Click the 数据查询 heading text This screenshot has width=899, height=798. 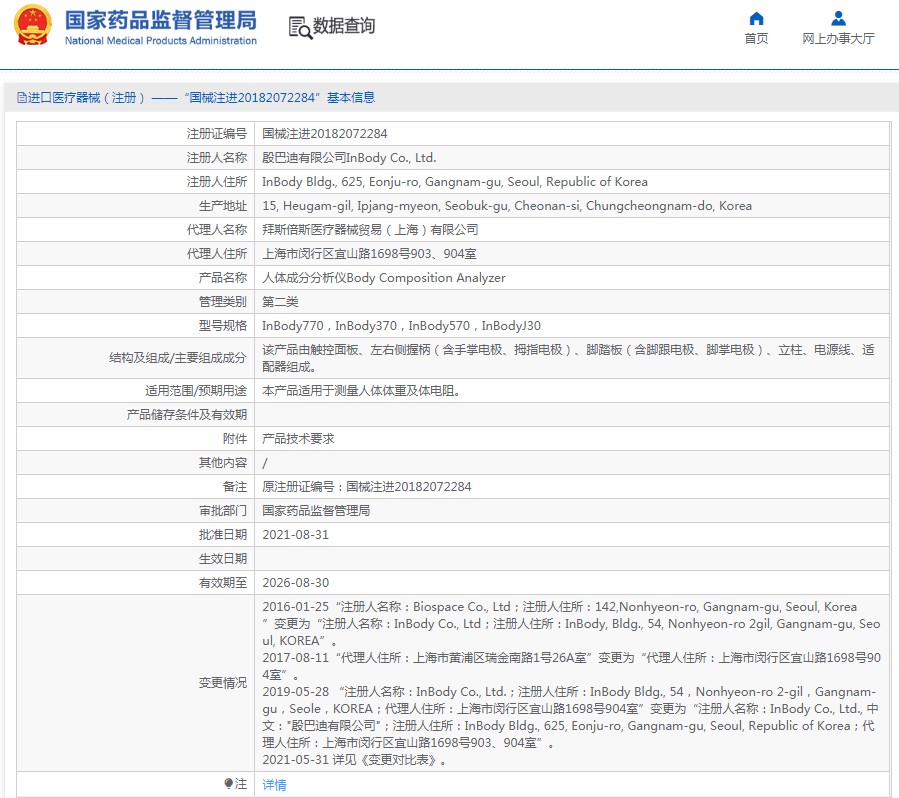(344, 26)
